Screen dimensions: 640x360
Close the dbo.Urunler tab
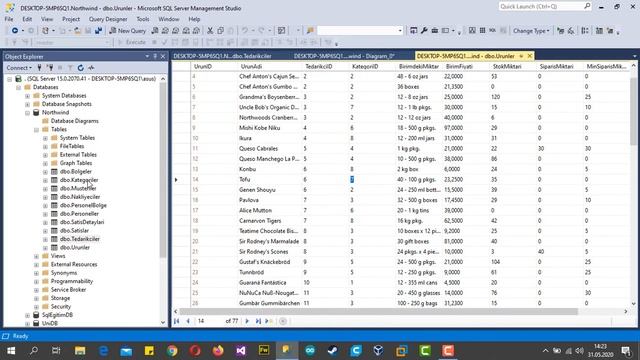(530, 56)
